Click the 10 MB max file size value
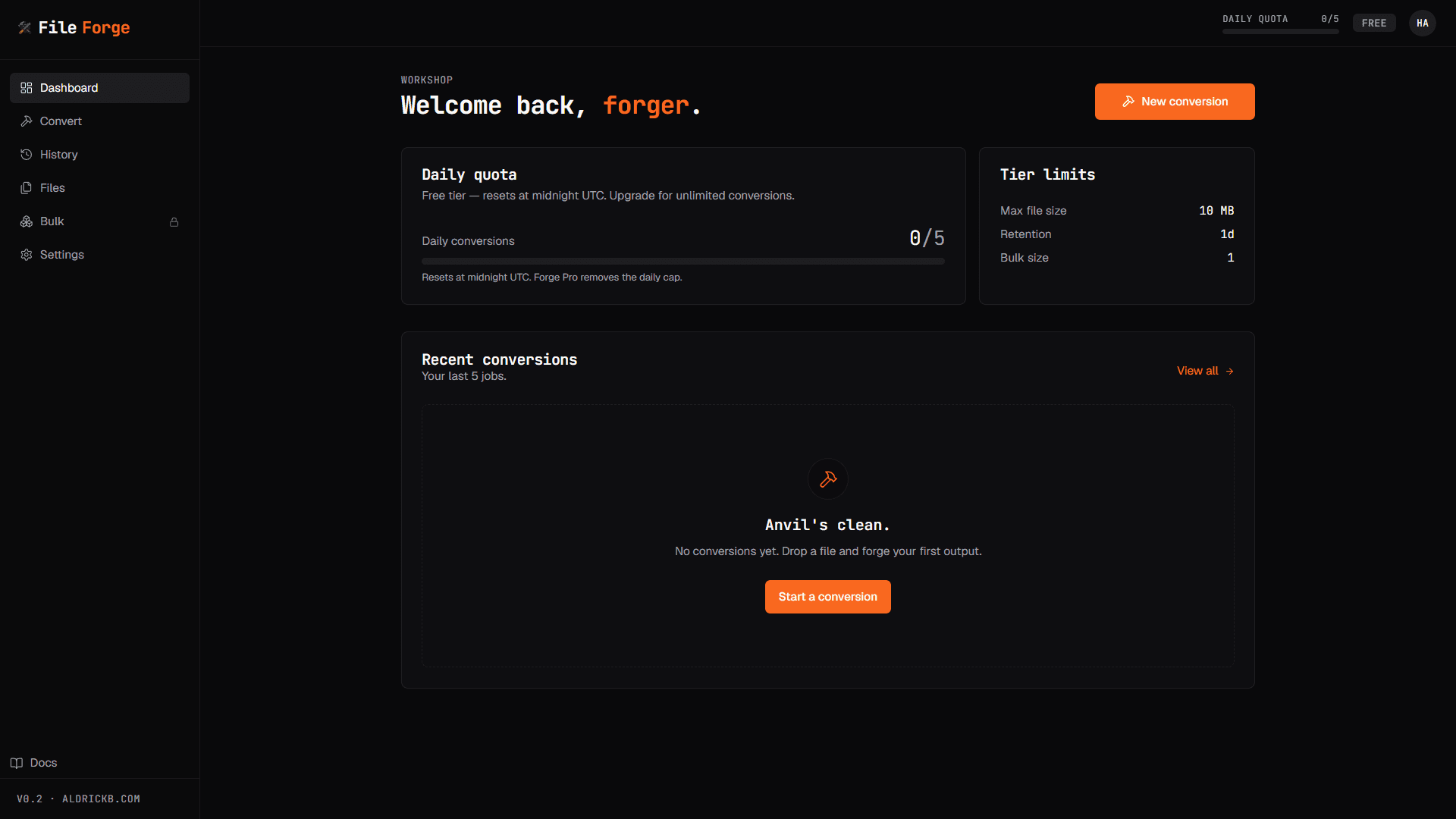Viewport: 1456px width, 819px height. (1216, 211)
